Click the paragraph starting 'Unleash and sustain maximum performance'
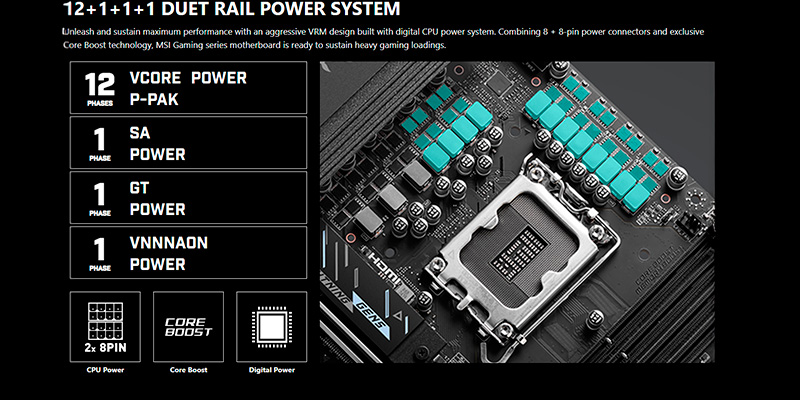The height and width of the screenshot is (400, 800). click(x=383, y=38)
